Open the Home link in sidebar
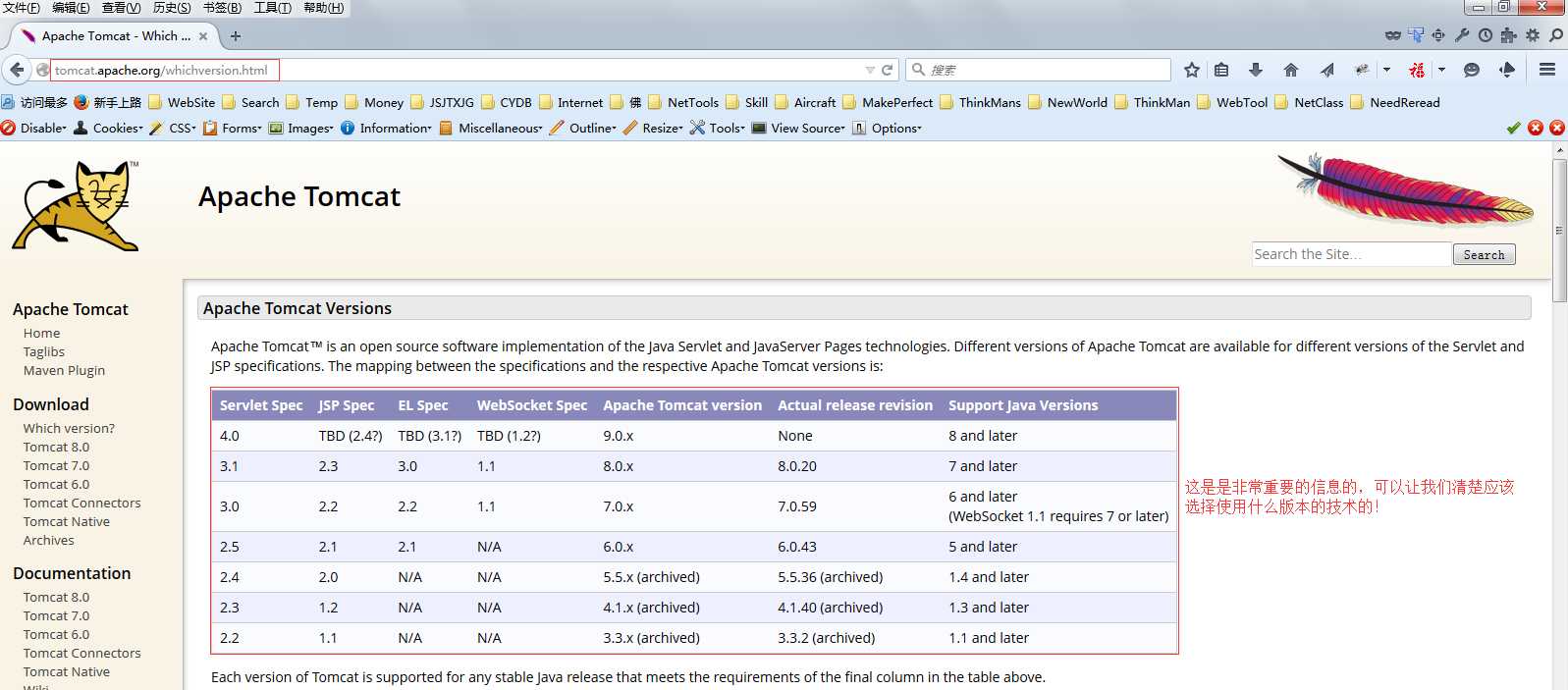The image size is (1568, 690). tap(41, 333)
